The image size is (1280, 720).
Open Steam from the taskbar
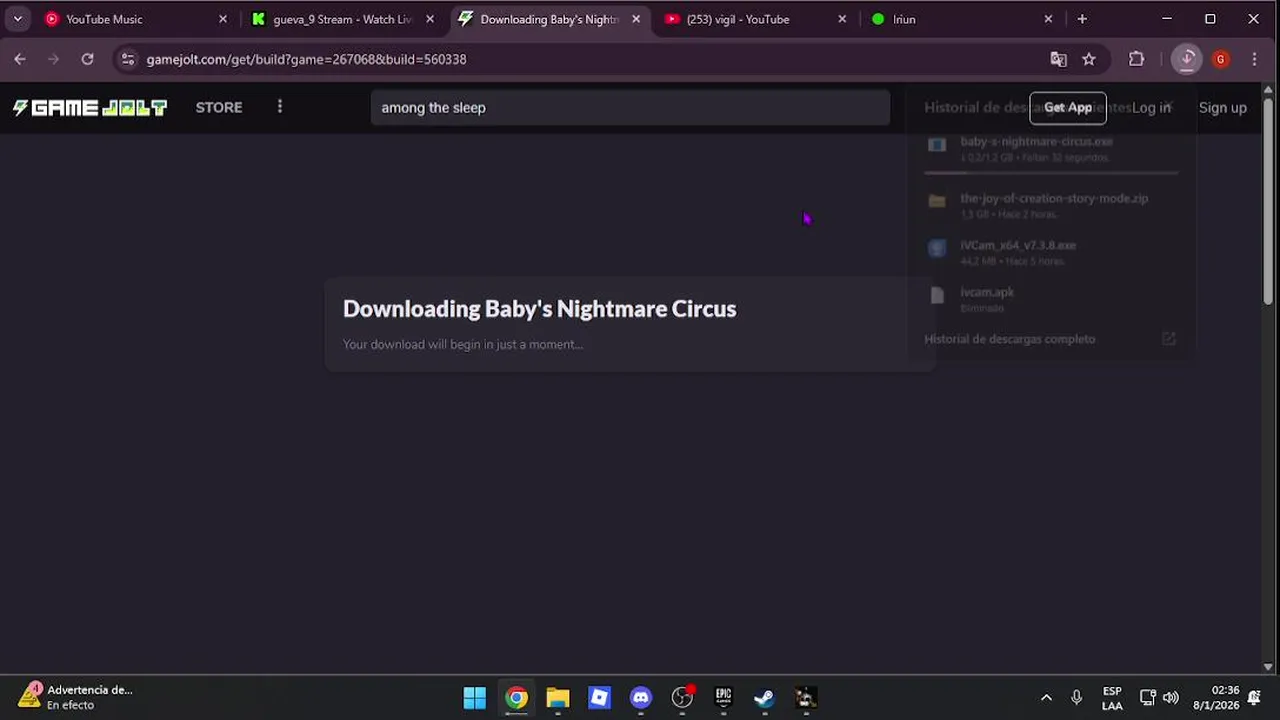pos(764,697)
